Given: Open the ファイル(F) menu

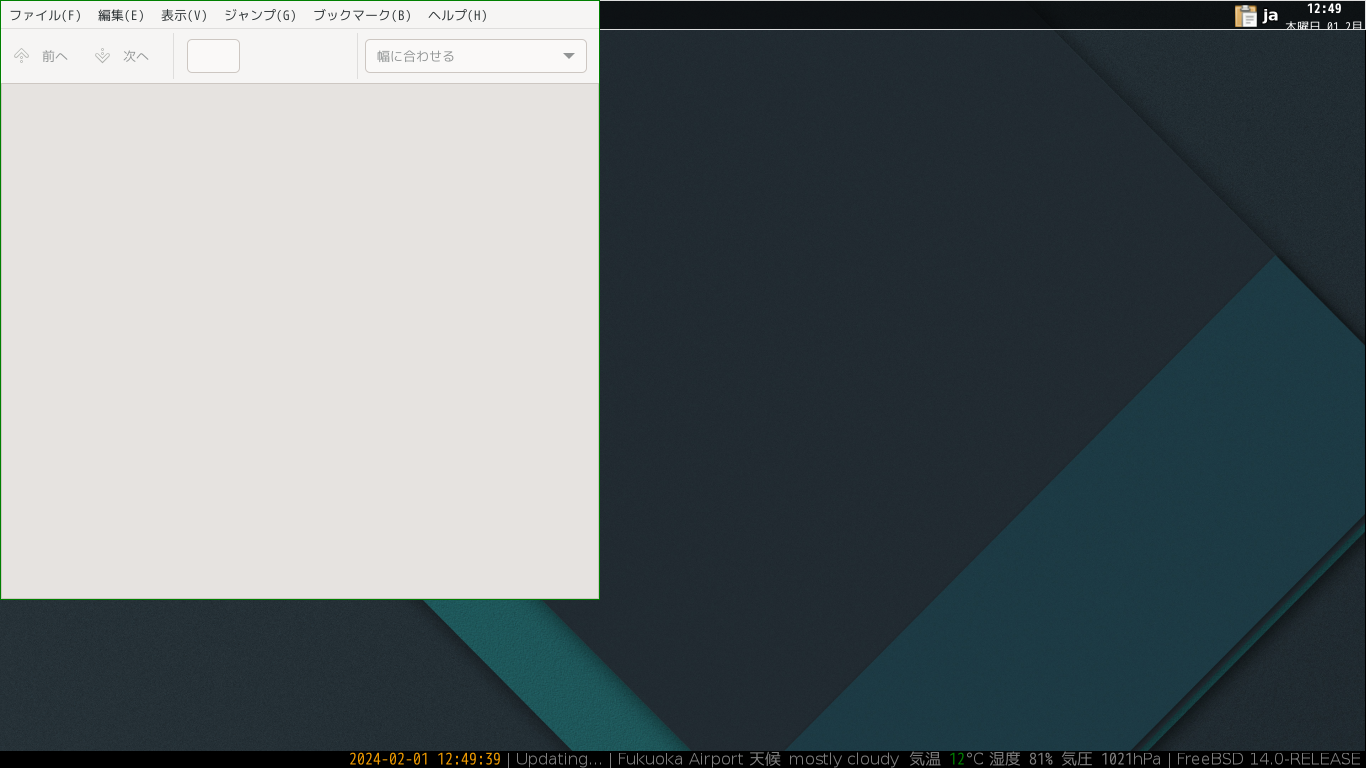Looking at the screenshot, I should (x=45, y=15).
